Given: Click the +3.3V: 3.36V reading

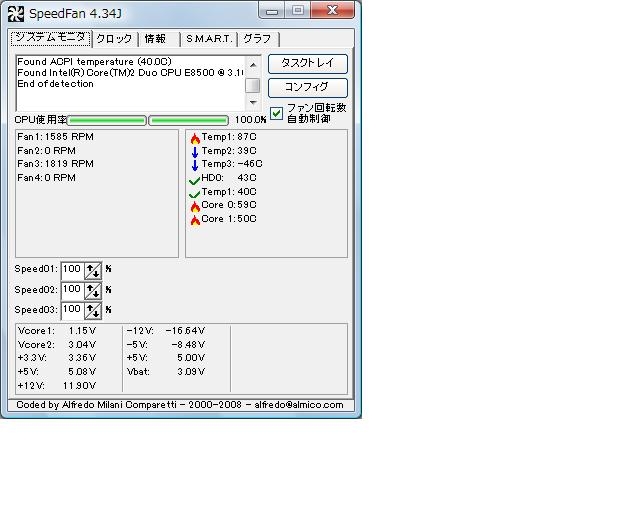Looking at the screenshot, I should 57,358.
